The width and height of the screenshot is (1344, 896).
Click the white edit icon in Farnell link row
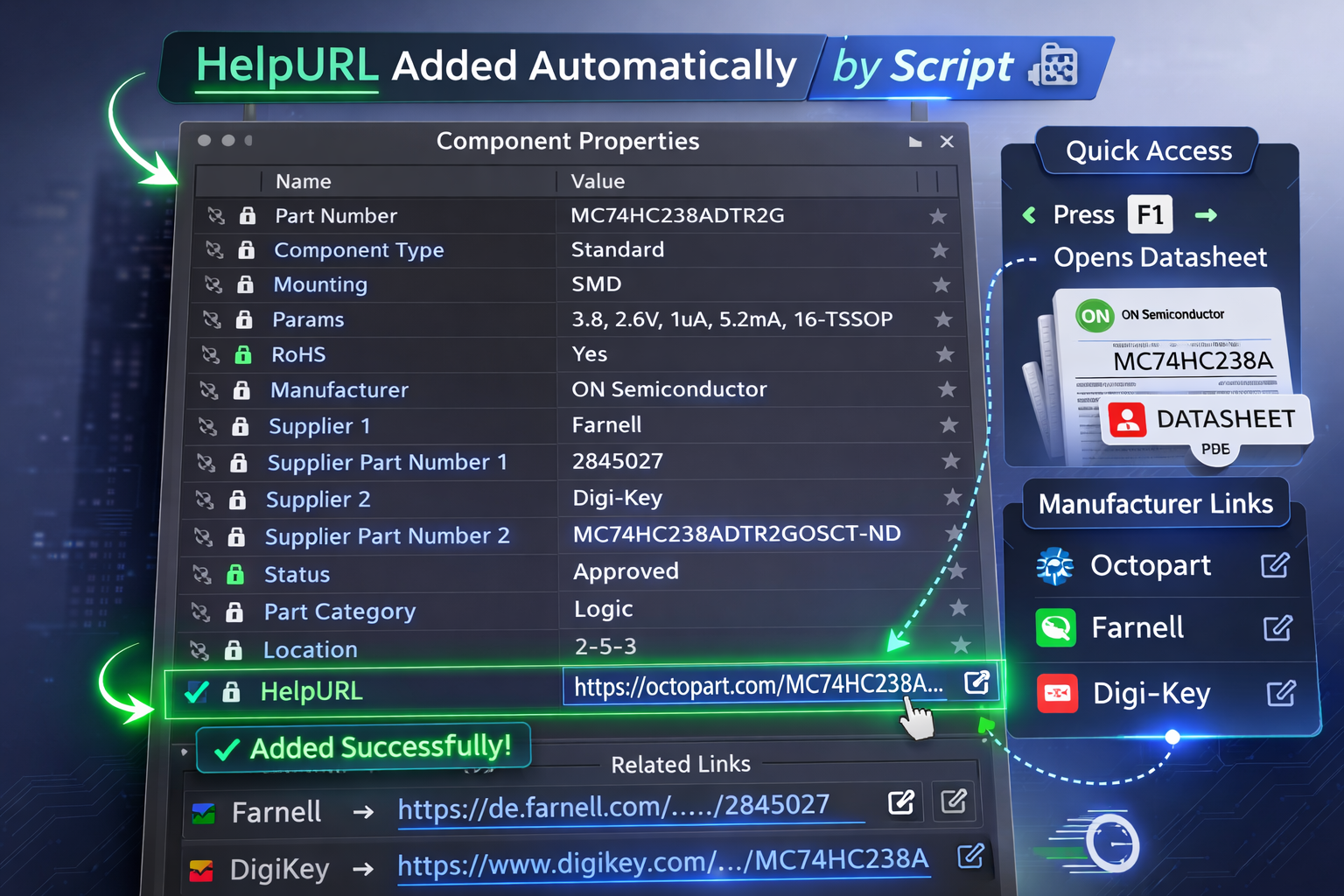901,802
